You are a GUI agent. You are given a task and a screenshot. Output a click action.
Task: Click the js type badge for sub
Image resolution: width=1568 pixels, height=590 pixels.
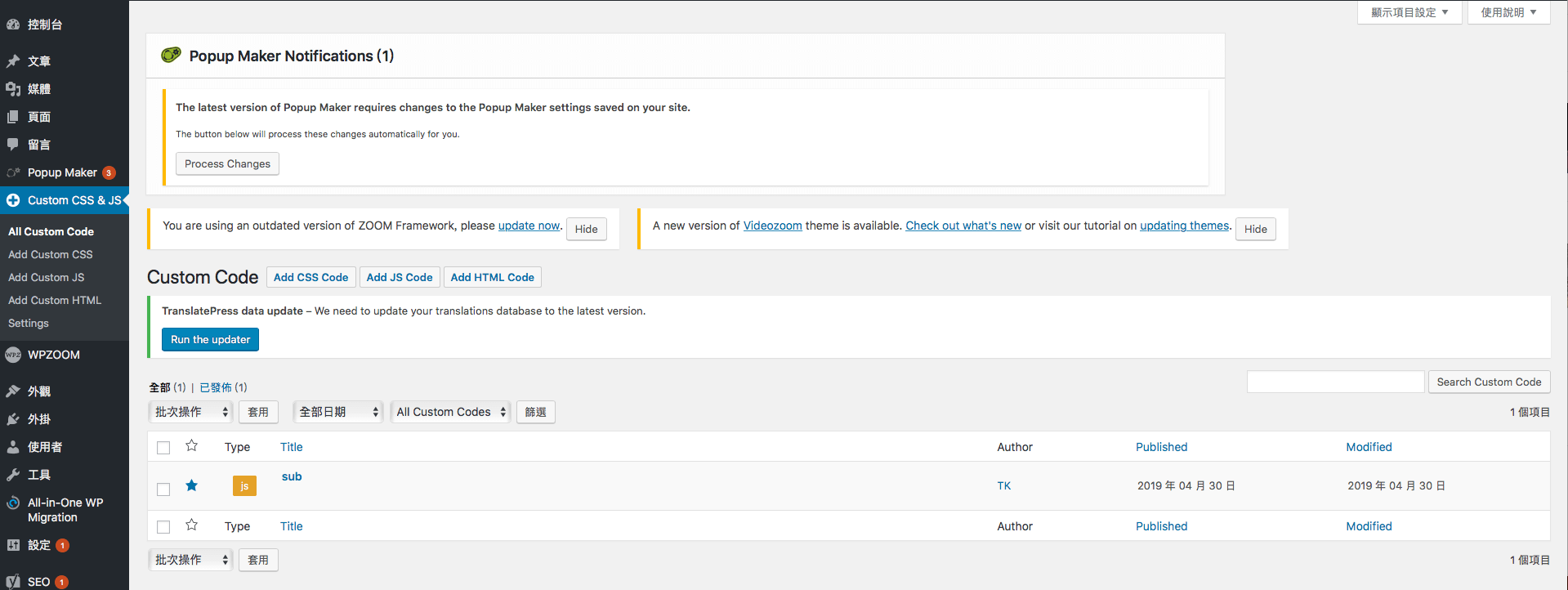(244, 485)
